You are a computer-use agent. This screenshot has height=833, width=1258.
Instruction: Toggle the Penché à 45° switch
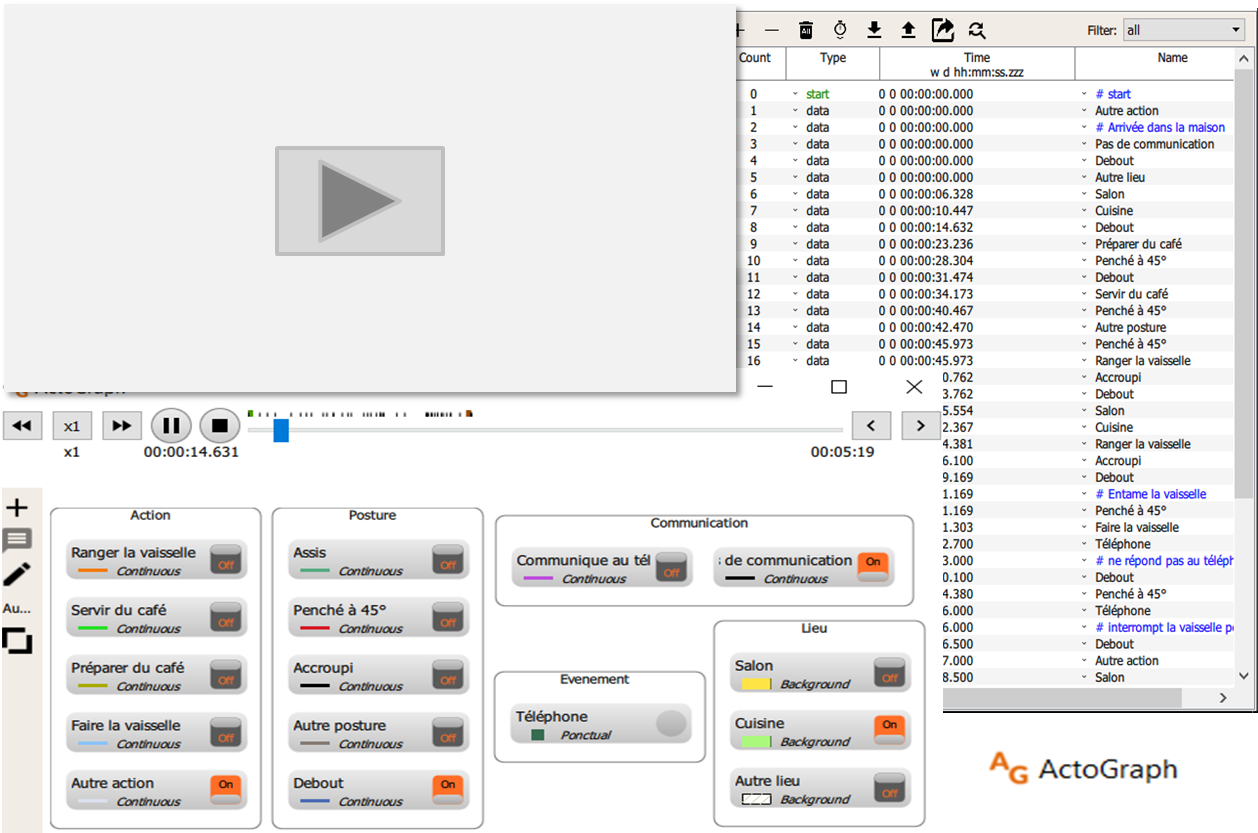pyautogui.click(x=448, y=617)
